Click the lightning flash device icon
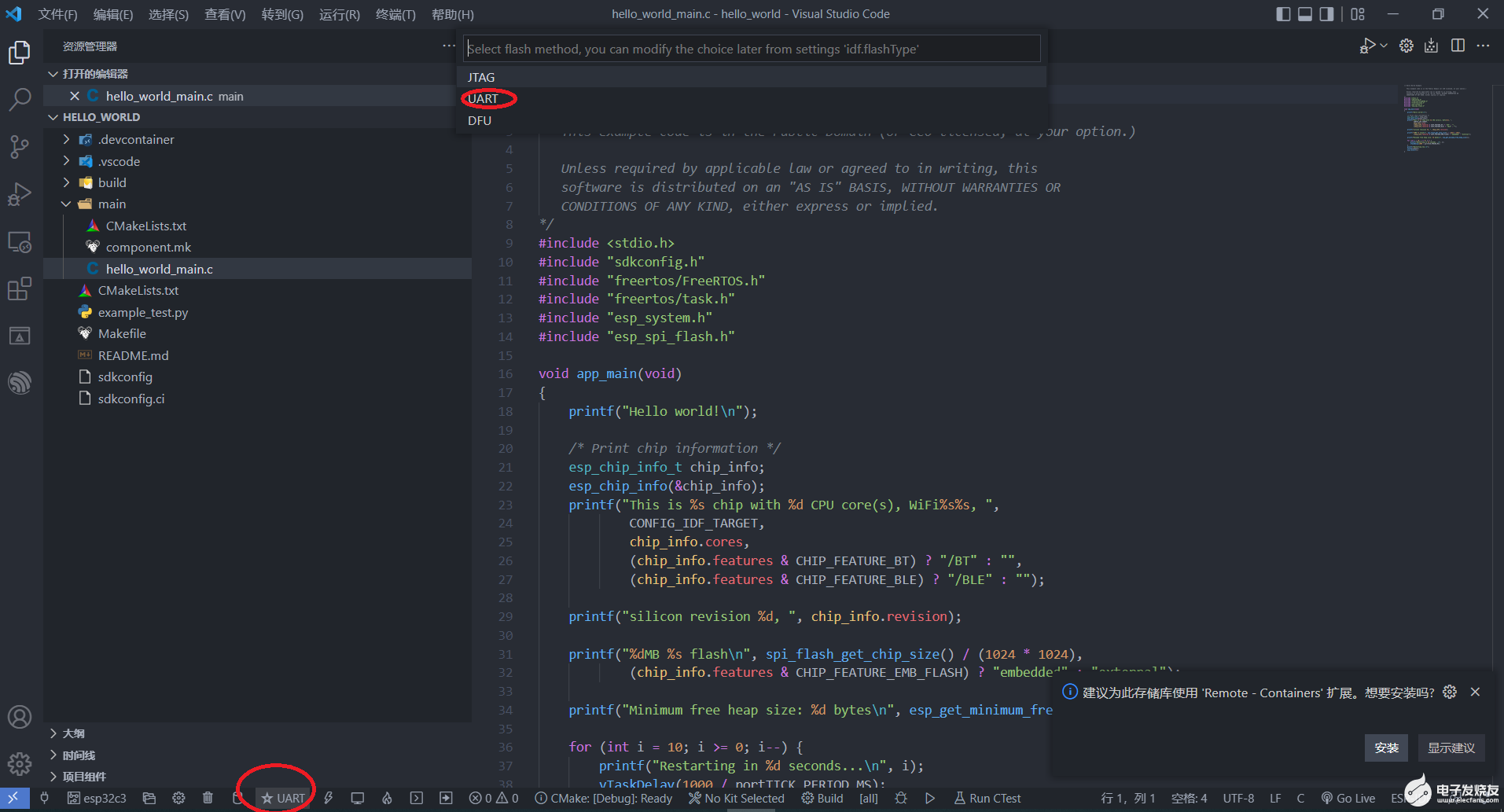Screen dimensions: 1504x812 329,798
